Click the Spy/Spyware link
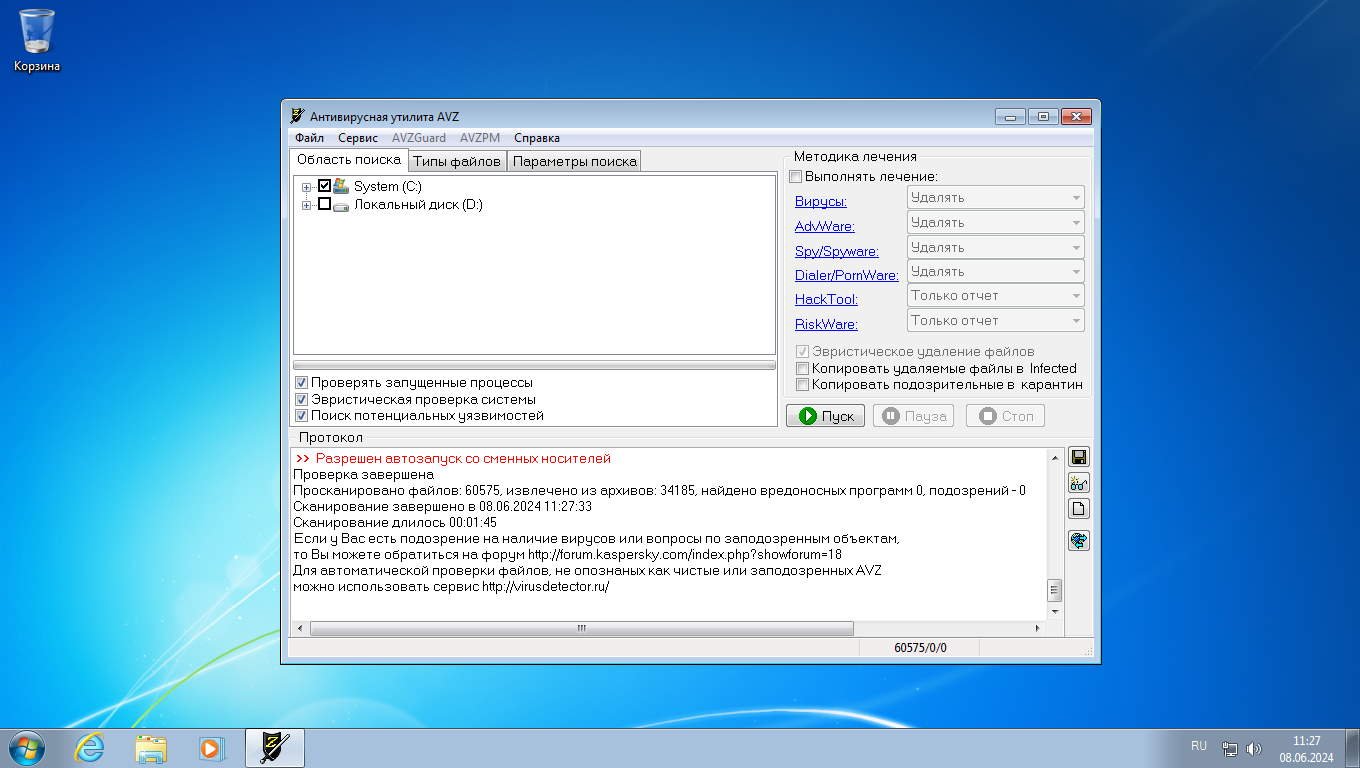This screenshot has height=768, width=1360. [x=836, y=252]
